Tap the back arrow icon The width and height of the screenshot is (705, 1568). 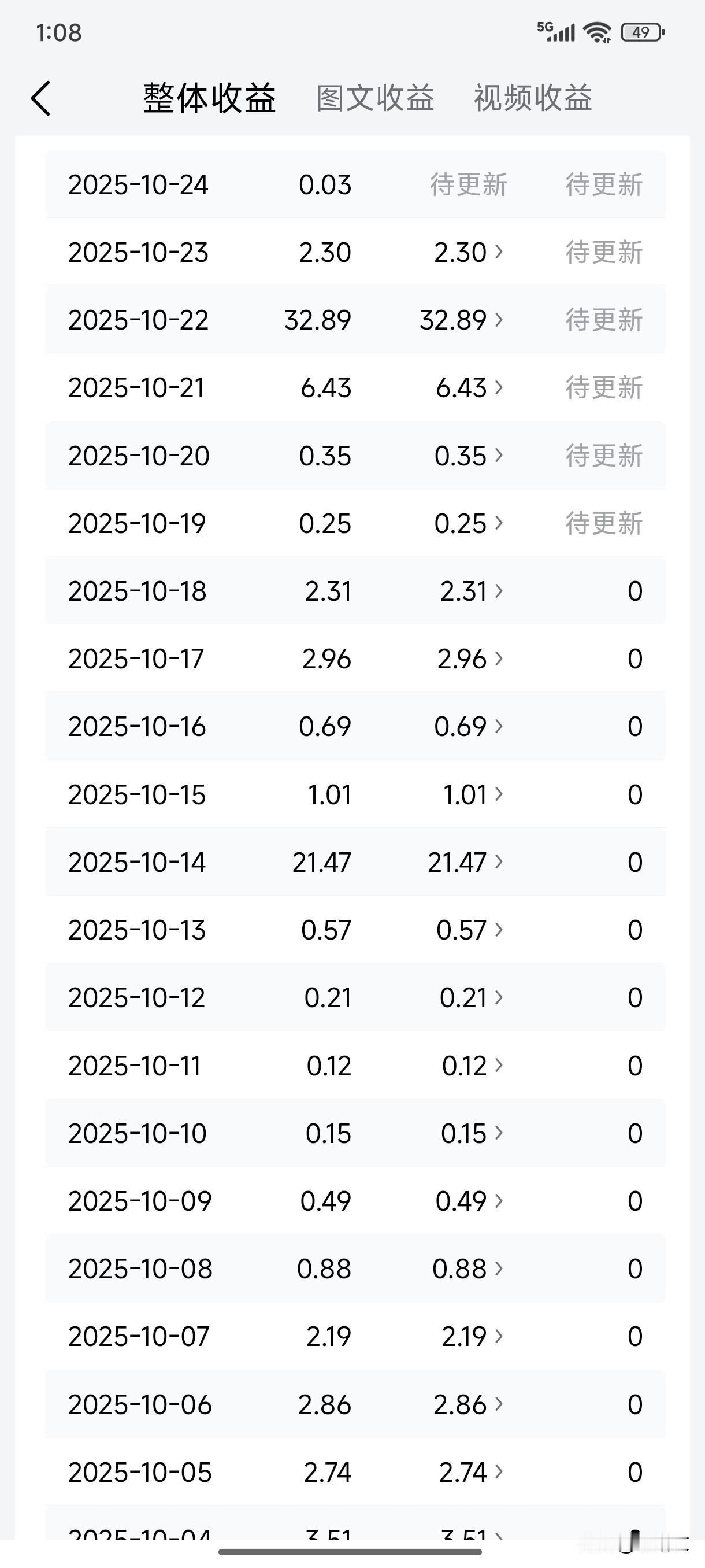[x=41, y=98]
